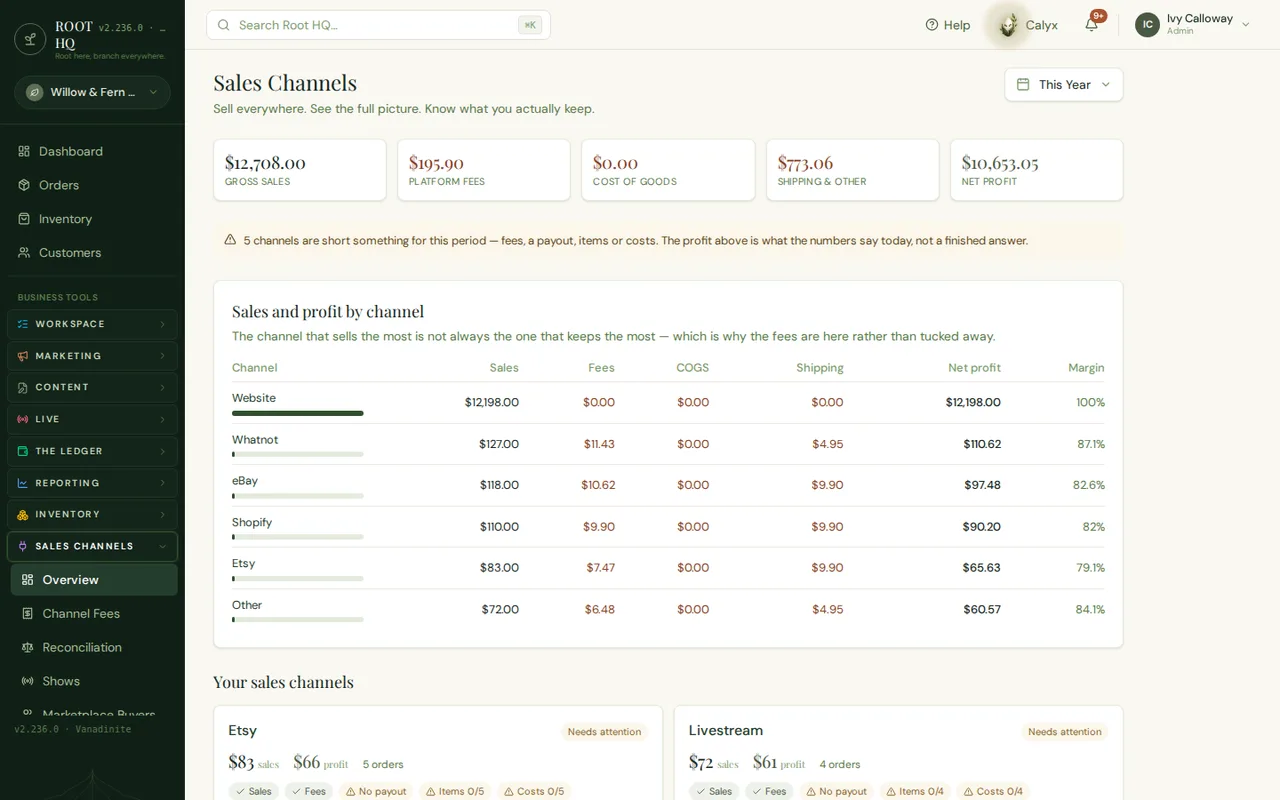Click the Etsy No payout chip
The height and width of the screenshot is (800, 1280).
click(376, 791)
